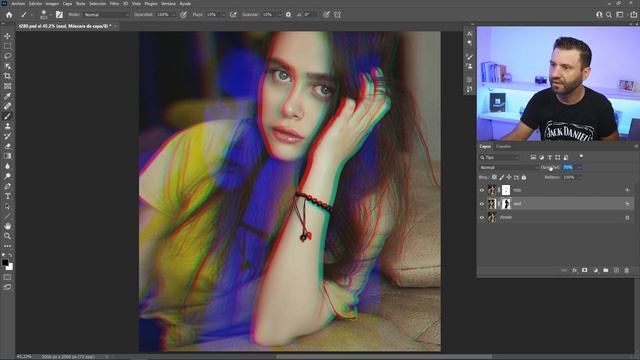Delete layer with trash icon
This screenshot has width=640, height=360.
click(x=627, y=270)
